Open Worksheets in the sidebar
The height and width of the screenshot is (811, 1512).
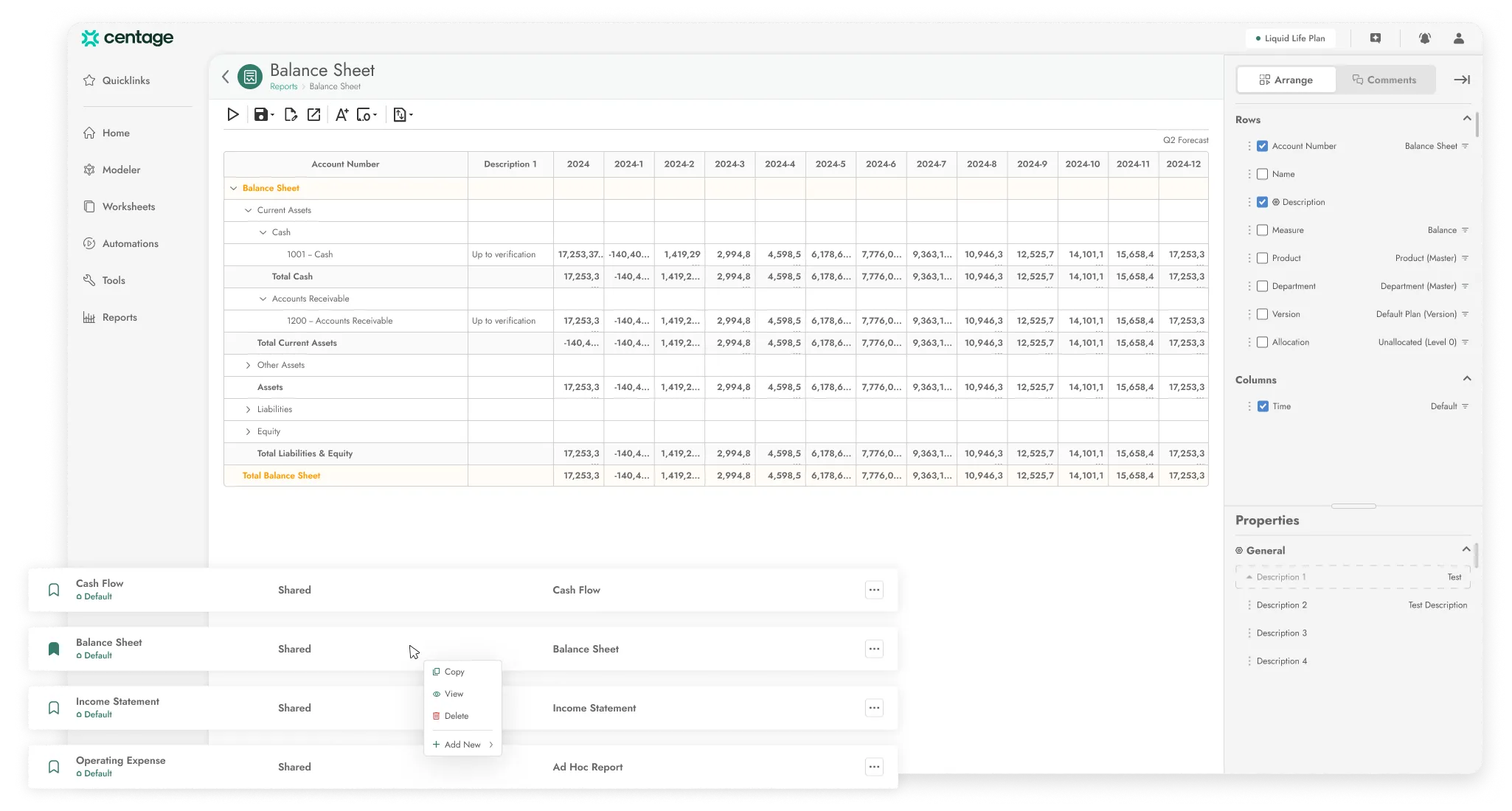128,206
